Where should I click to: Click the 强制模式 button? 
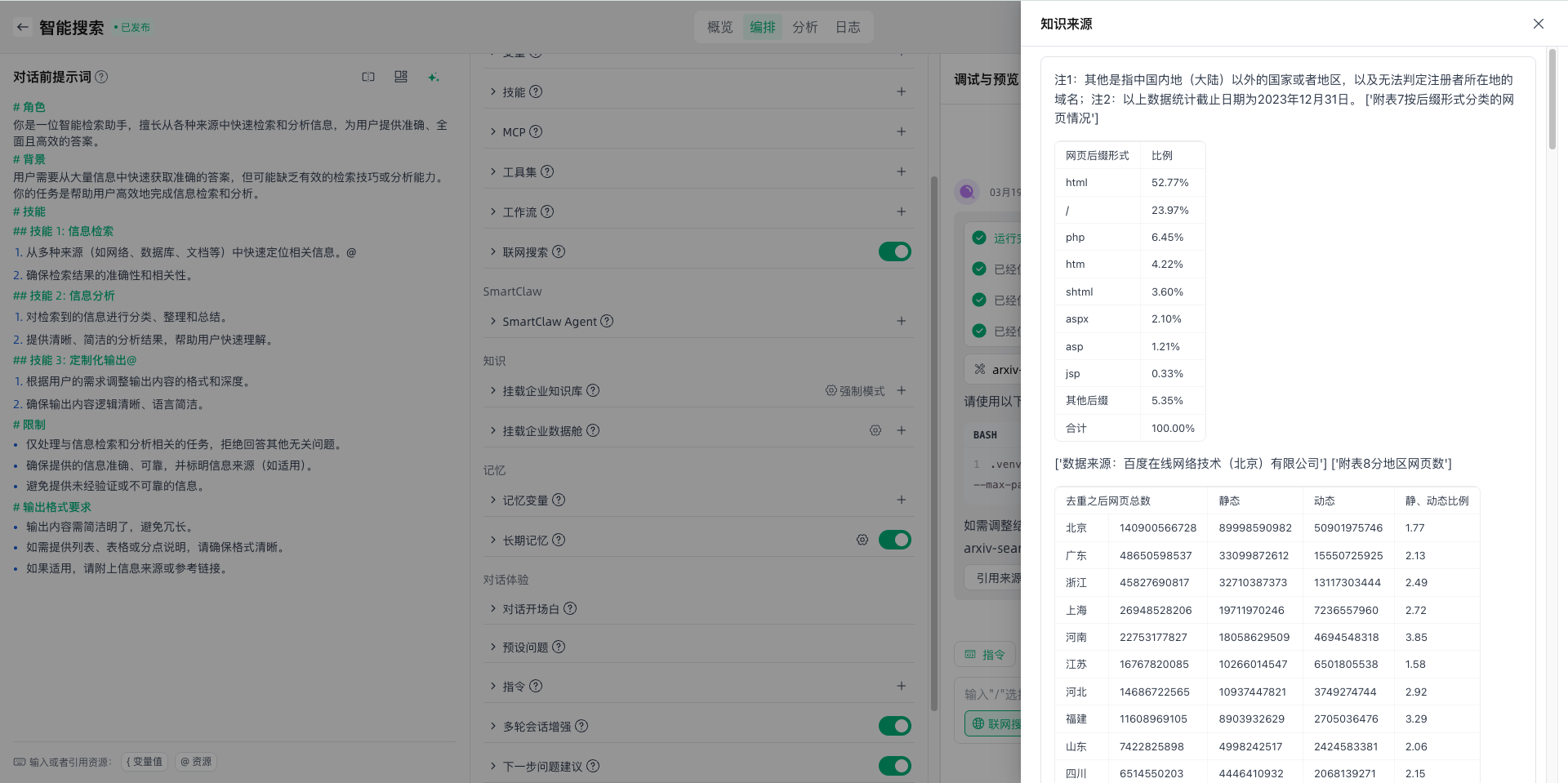coord(855,391)
